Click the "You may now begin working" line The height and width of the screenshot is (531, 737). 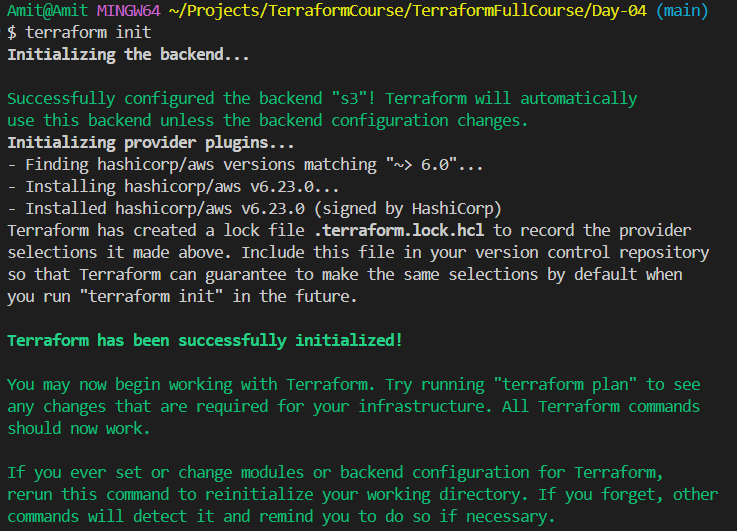tap(353, 385)
